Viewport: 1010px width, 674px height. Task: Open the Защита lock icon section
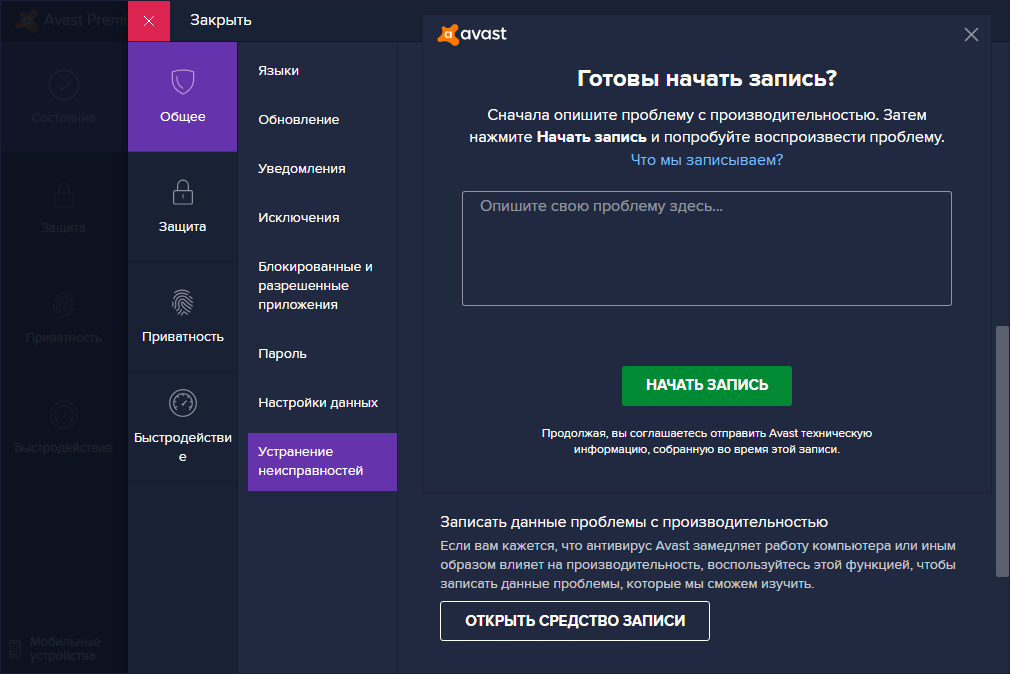pyautogui.click(x=182, y=207)
